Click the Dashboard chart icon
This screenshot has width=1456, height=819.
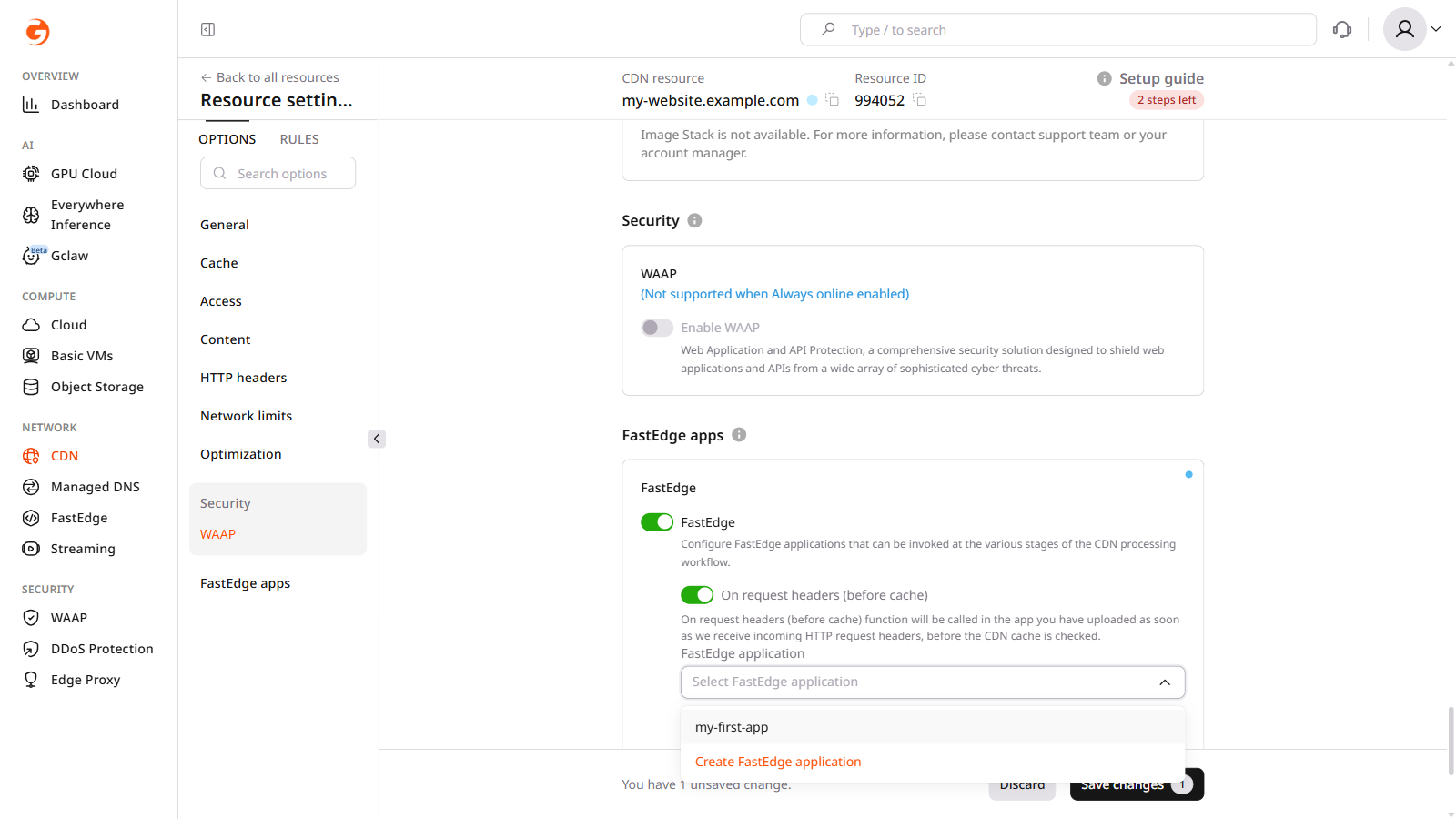pos(31,105)
